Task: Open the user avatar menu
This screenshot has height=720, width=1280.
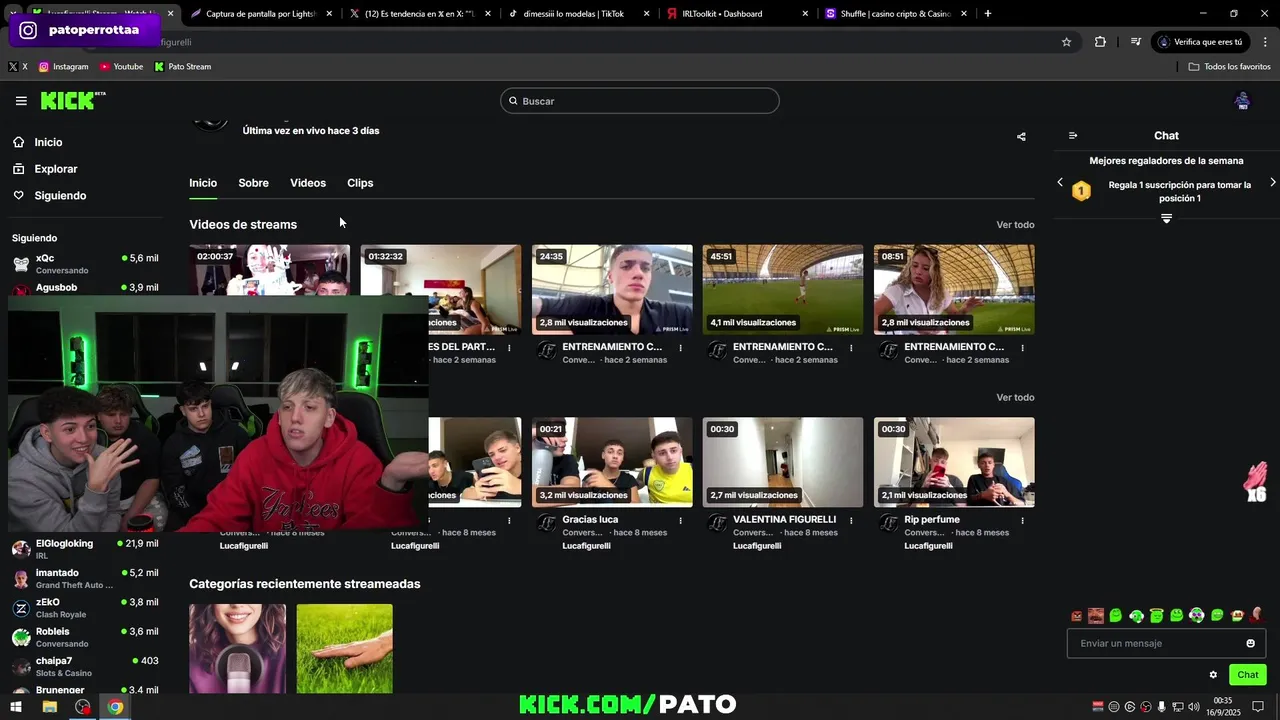Action: (x=1242, y=101)
